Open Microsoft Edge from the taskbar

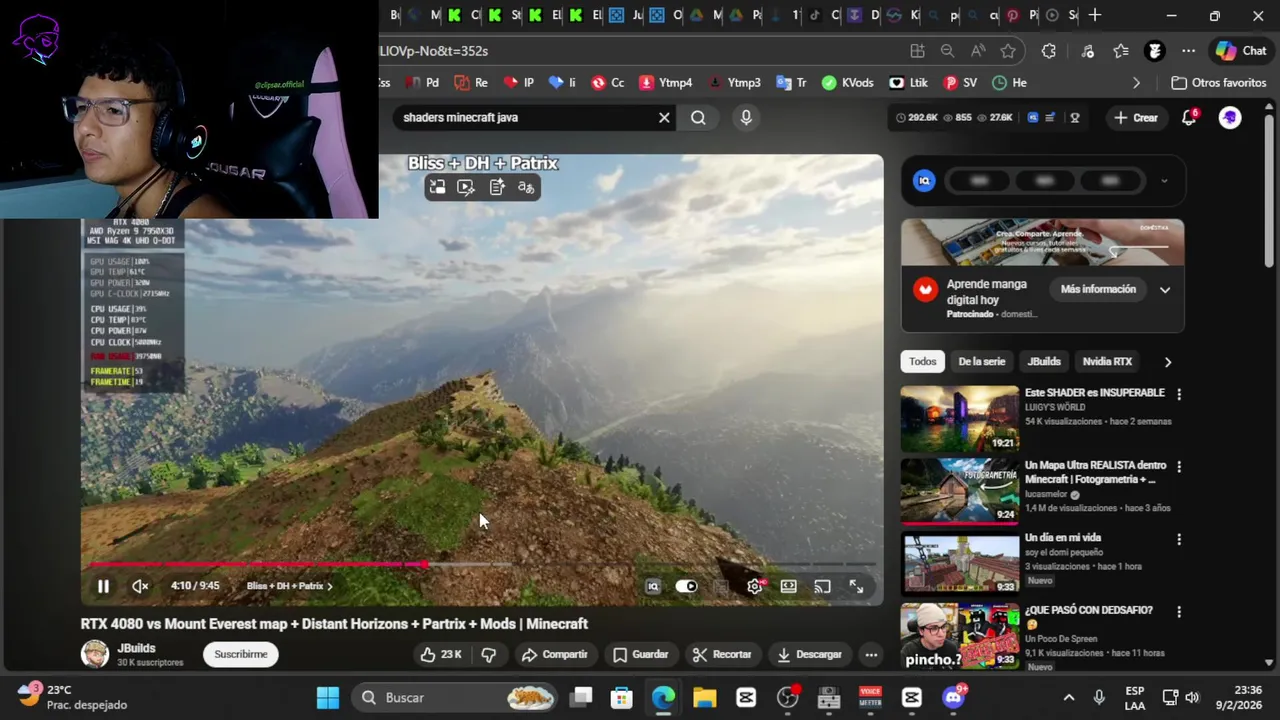tap(663, 697)
